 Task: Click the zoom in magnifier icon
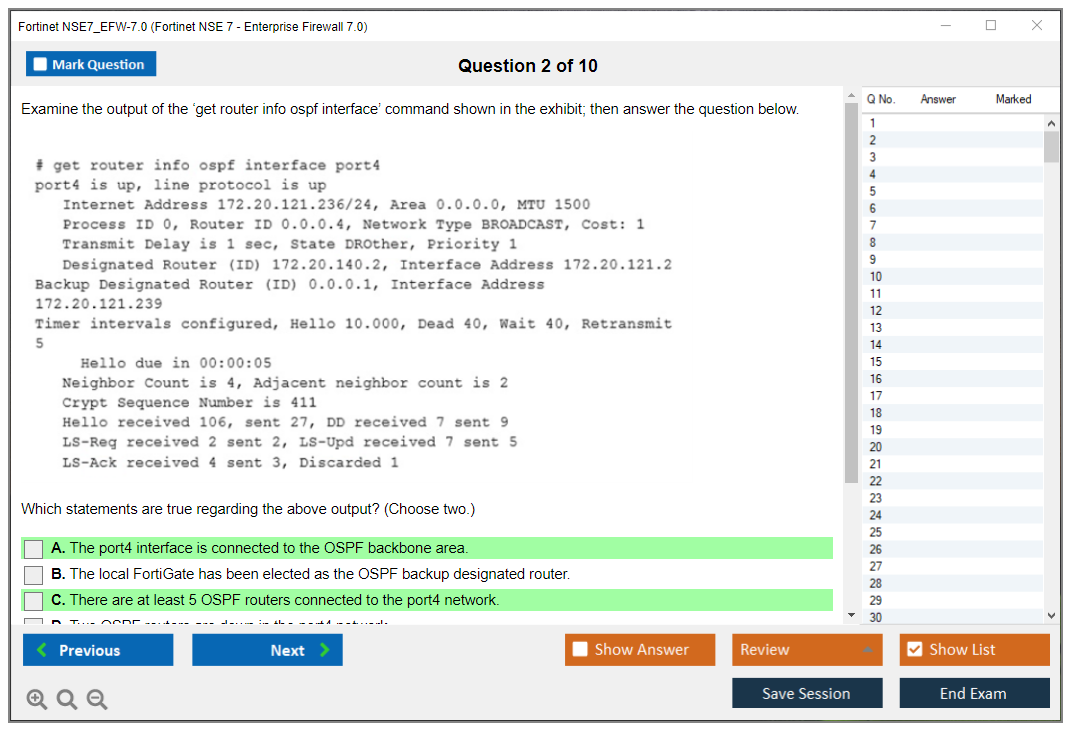tap(37, 700)
